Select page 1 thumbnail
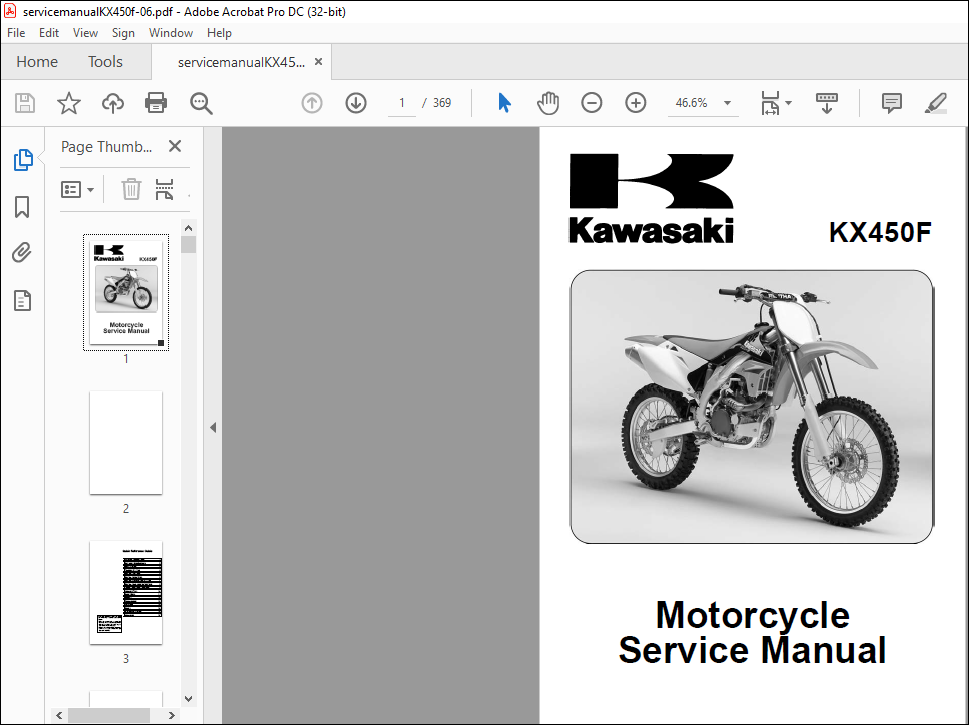 tap(126, 292)
